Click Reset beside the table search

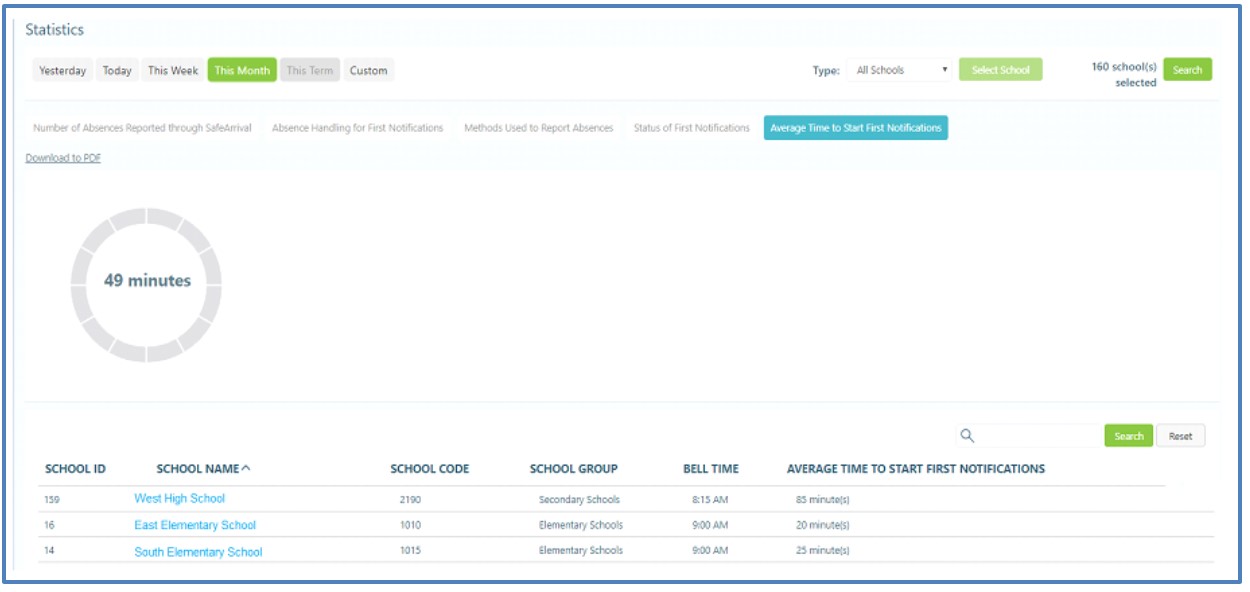point(1180,436)
